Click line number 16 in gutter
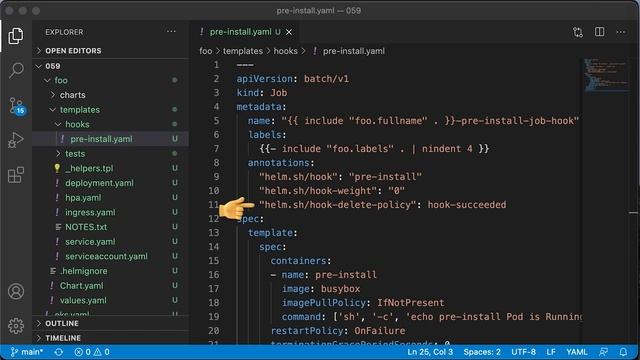The width and height of the screenshot is (640, 360). tap(214, 275)
